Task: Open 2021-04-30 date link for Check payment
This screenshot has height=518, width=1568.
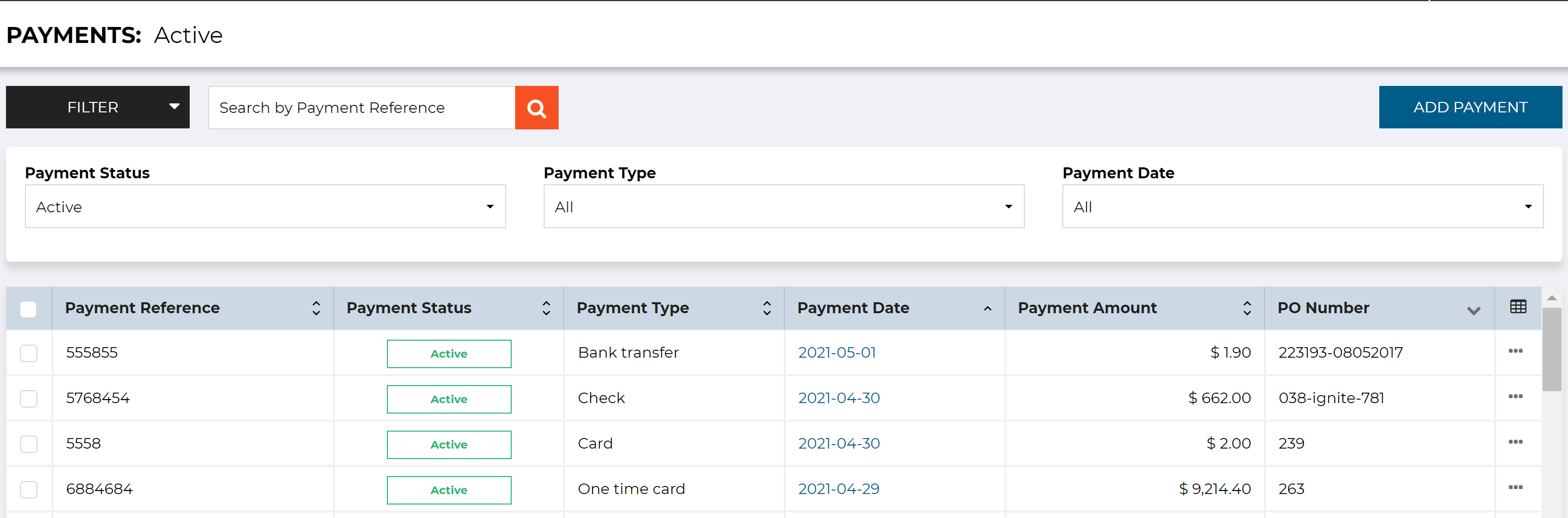Action: (839, 398)
